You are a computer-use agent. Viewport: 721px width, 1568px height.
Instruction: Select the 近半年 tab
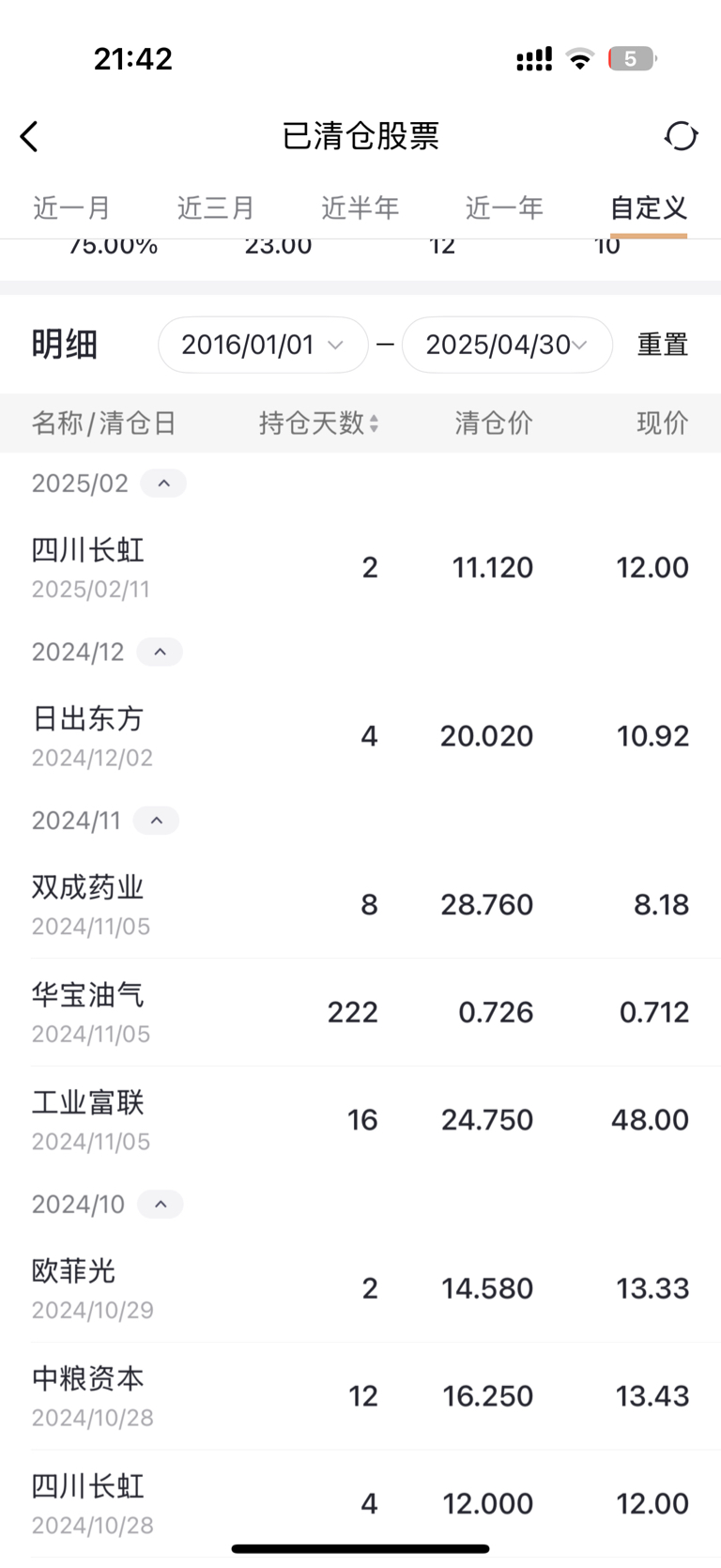click(360, 208)
